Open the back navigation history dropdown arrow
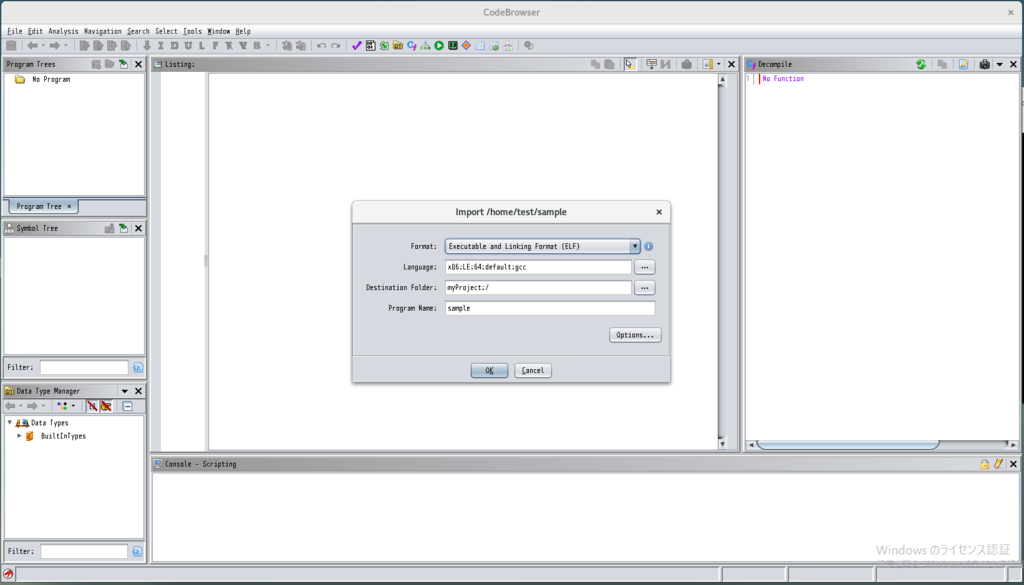The image size is (1024, 585). pyautogui.click(x=43, y=46)
